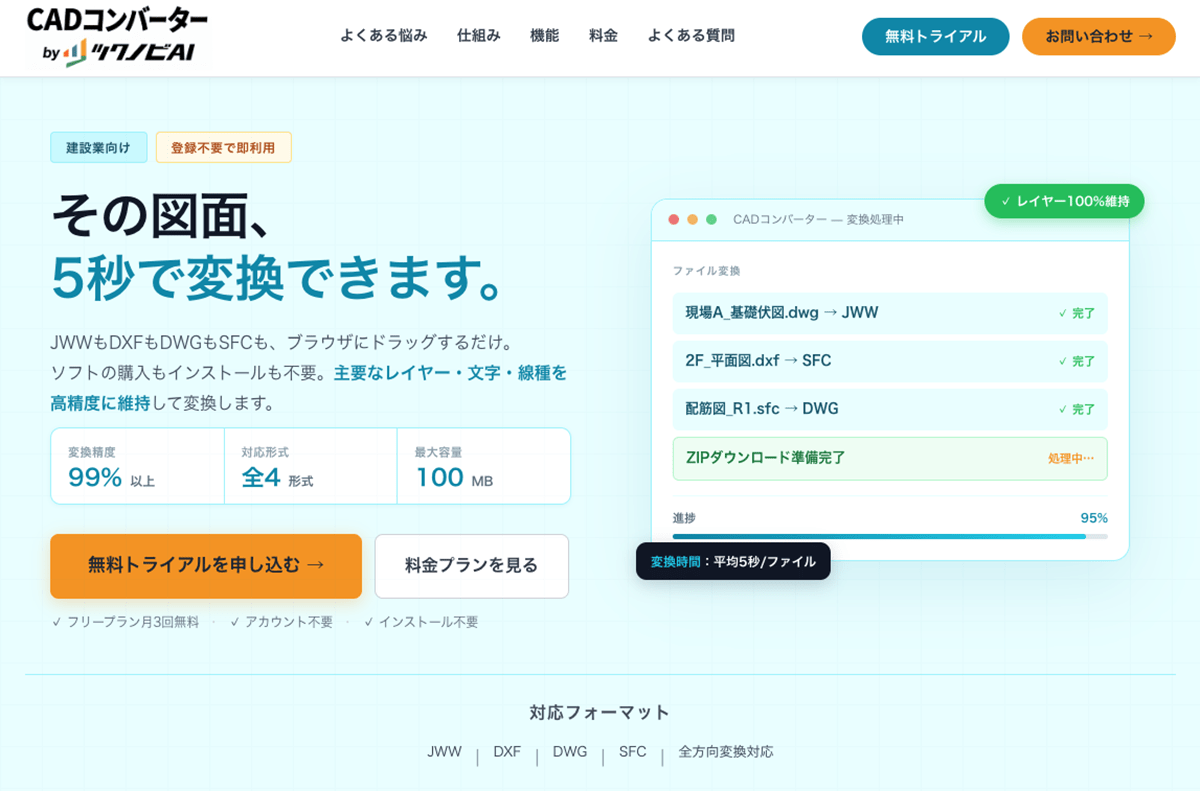The image size is (1200, 791).
Task: Toggle the フリープラン月3回無料 checkmark
Action: (x=56, y=621)
